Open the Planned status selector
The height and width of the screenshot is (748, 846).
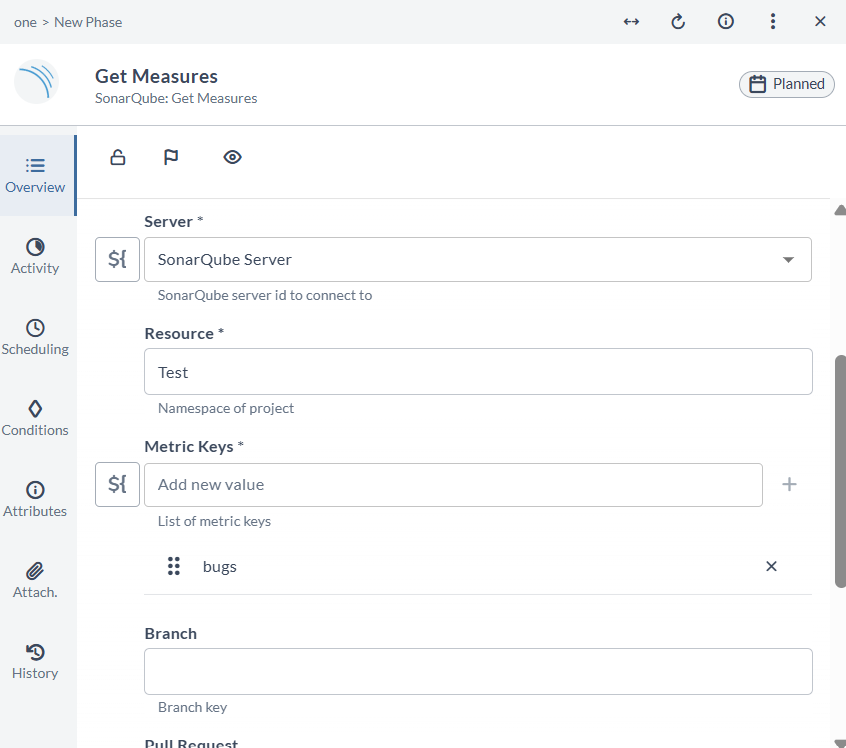(x=787, y=84)
